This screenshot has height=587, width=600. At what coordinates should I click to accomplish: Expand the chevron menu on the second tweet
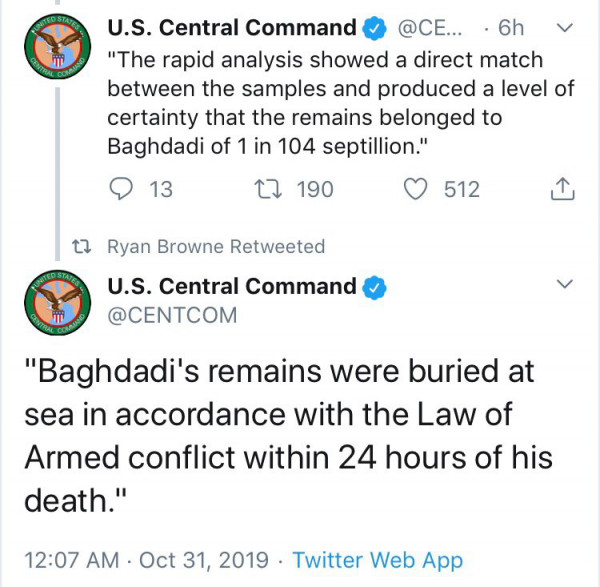pyautogui.click(x=563, y=286)
